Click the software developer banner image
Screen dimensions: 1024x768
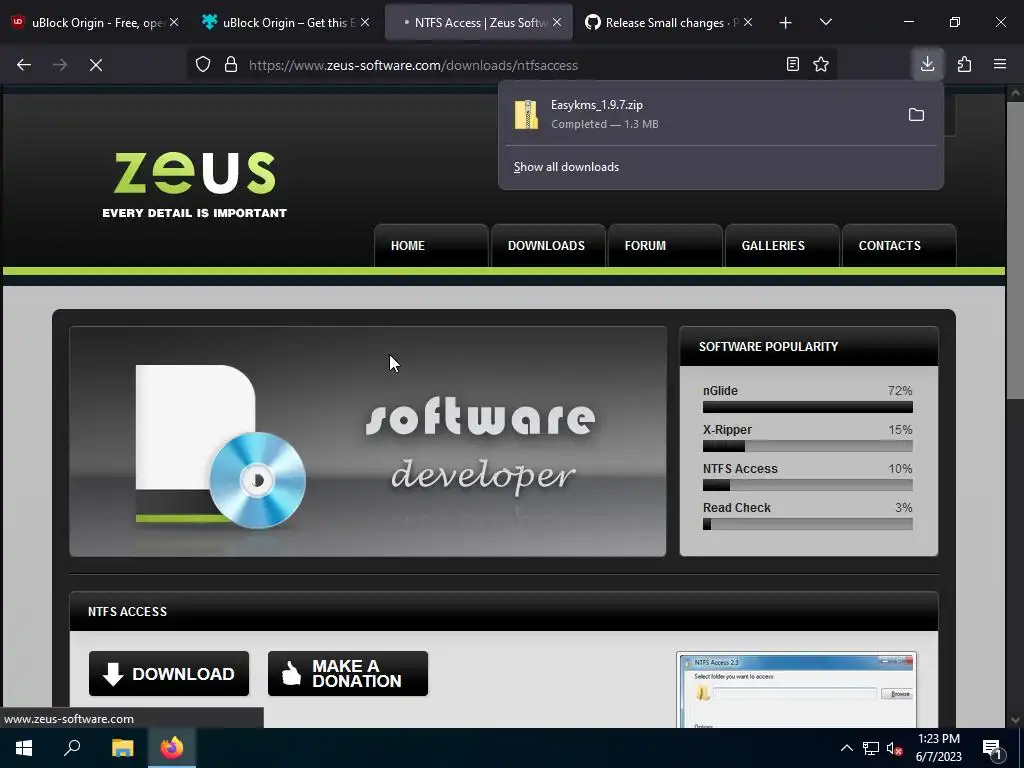368,441
